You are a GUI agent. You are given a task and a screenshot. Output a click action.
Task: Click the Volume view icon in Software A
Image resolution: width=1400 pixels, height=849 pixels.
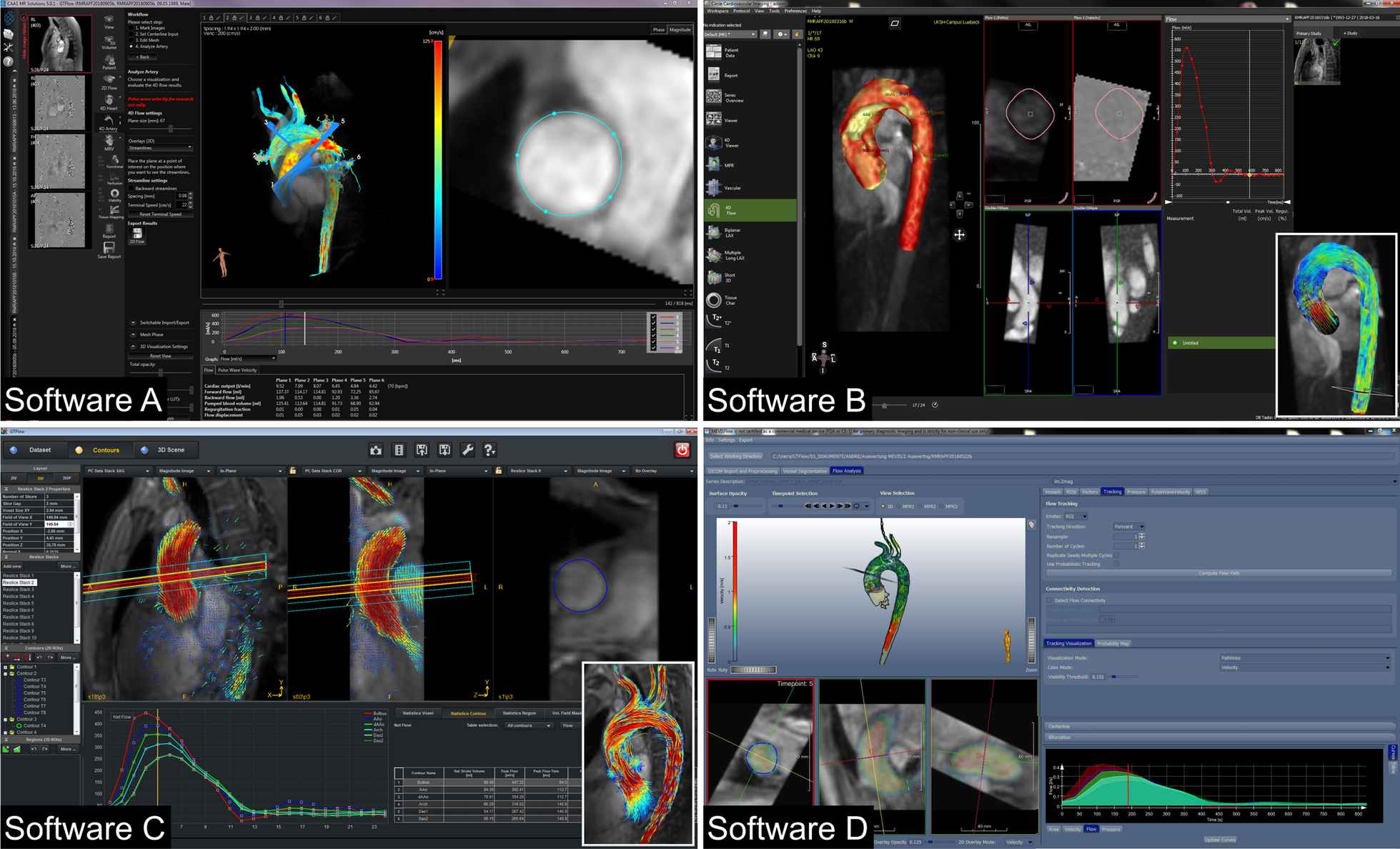(x=109, y=41)
